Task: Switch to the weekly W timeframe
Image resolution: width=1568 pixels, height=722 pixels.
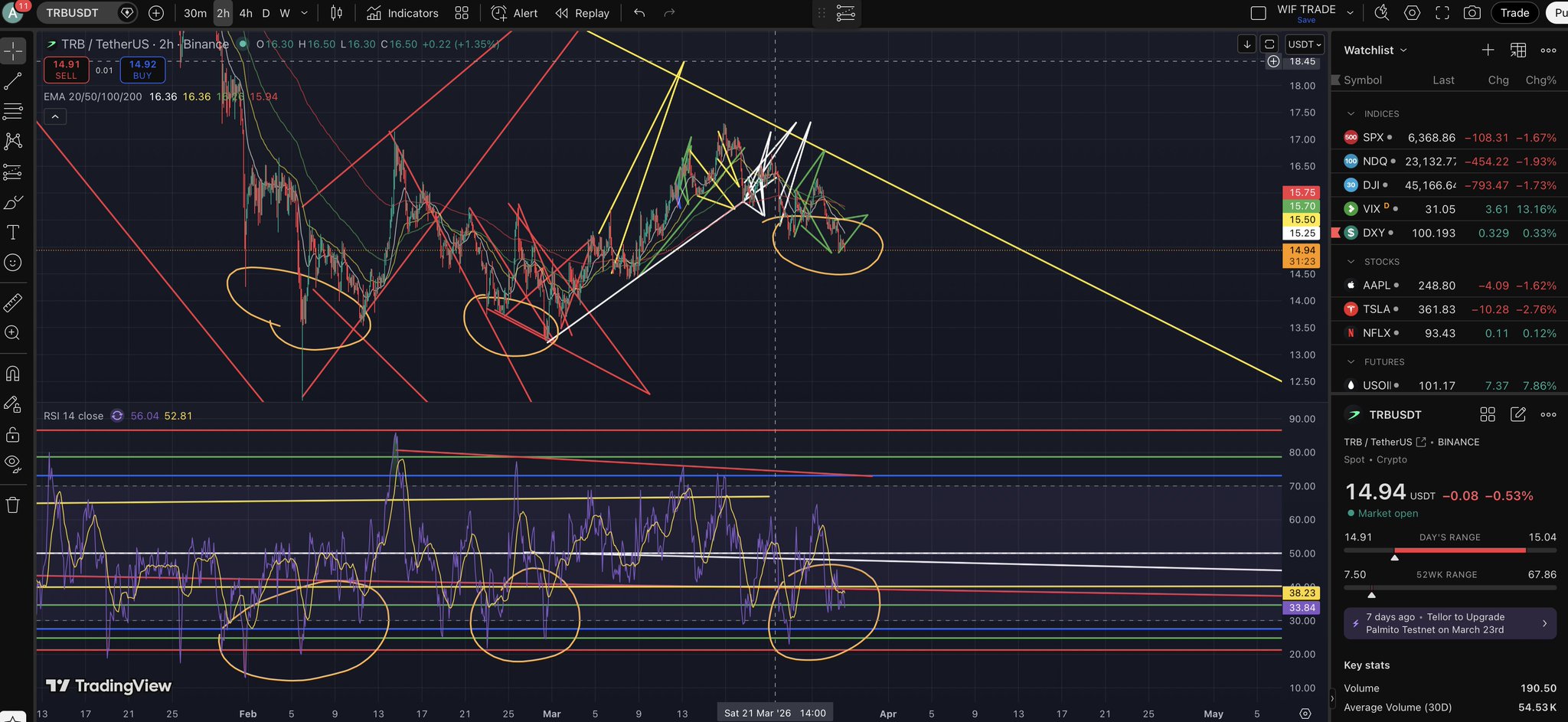Action: coord(285,13)
